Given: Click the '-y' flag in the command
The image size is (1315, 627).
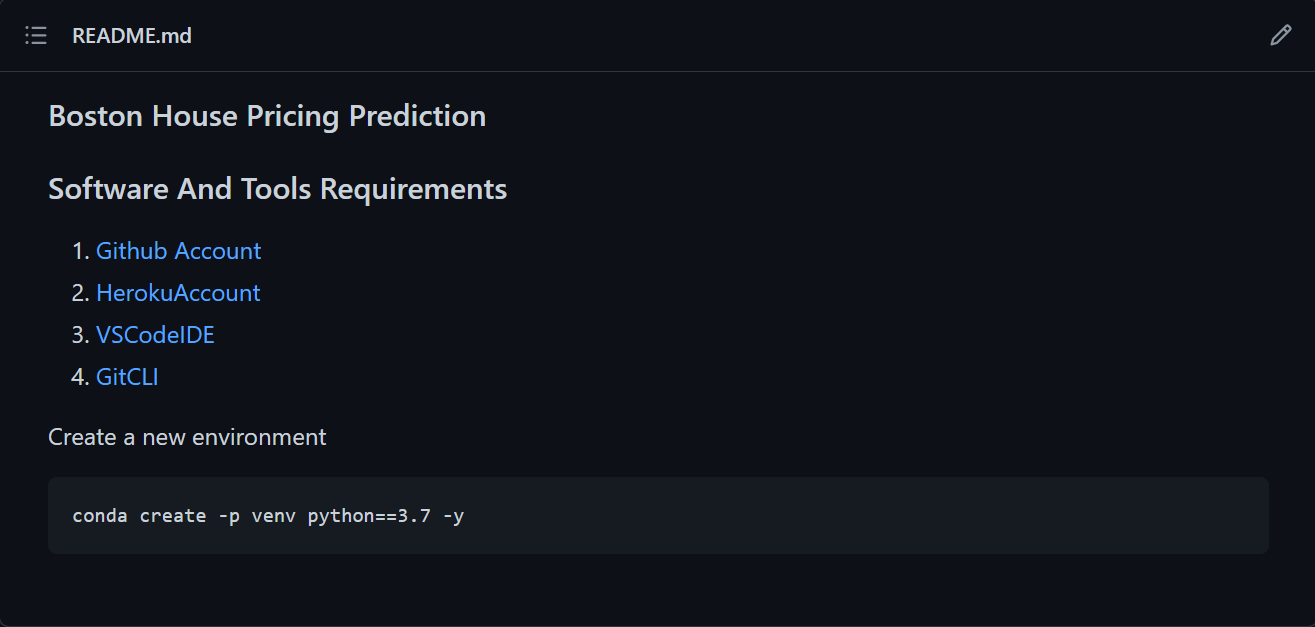Looking at the screenshot, I should click(x=453, y=517).
